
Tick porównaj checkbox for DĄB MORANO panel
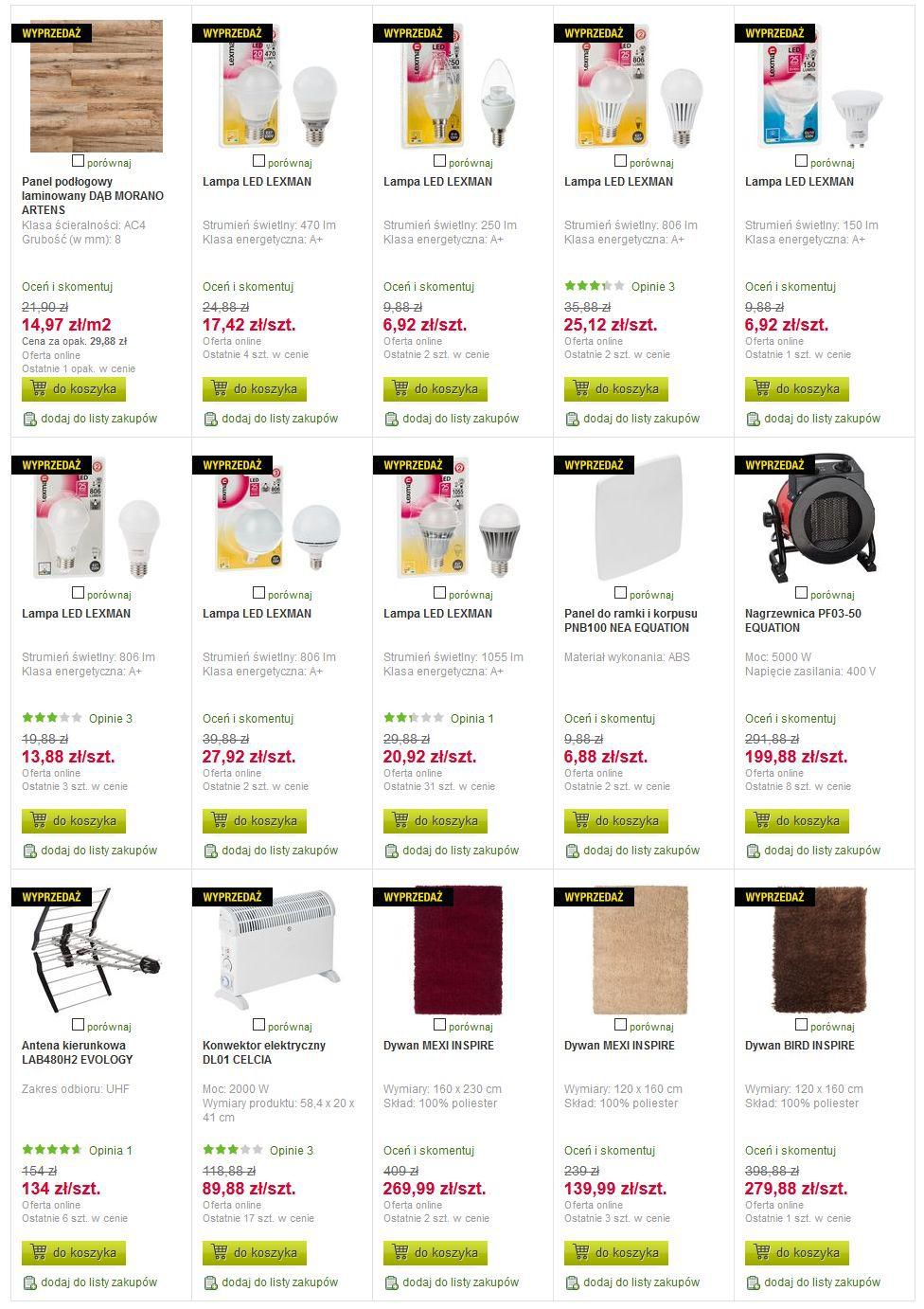pyautogui.click(x=79, y=161)
